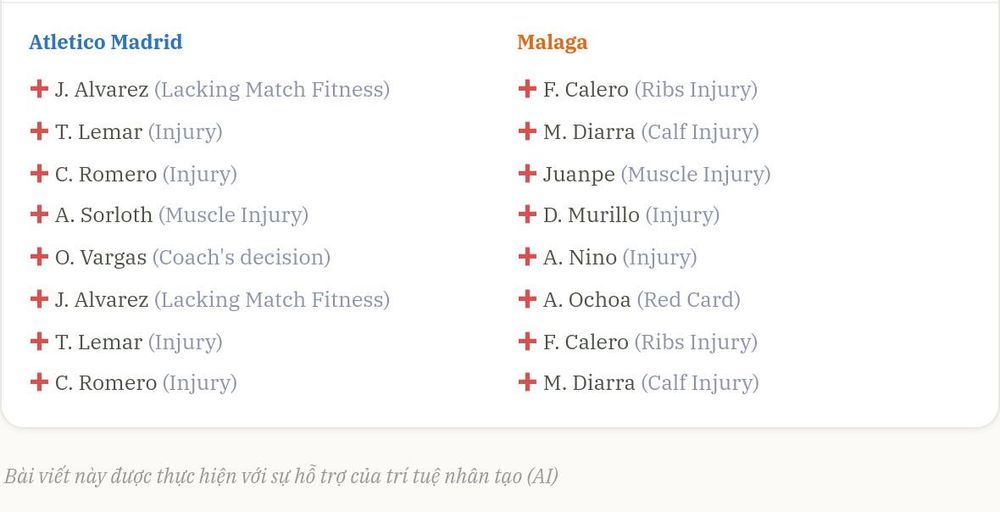Click the red cross of the topmost J. Alvarez entry
This screenshot has width=1000, height=512.
click(x=39, y=89)
